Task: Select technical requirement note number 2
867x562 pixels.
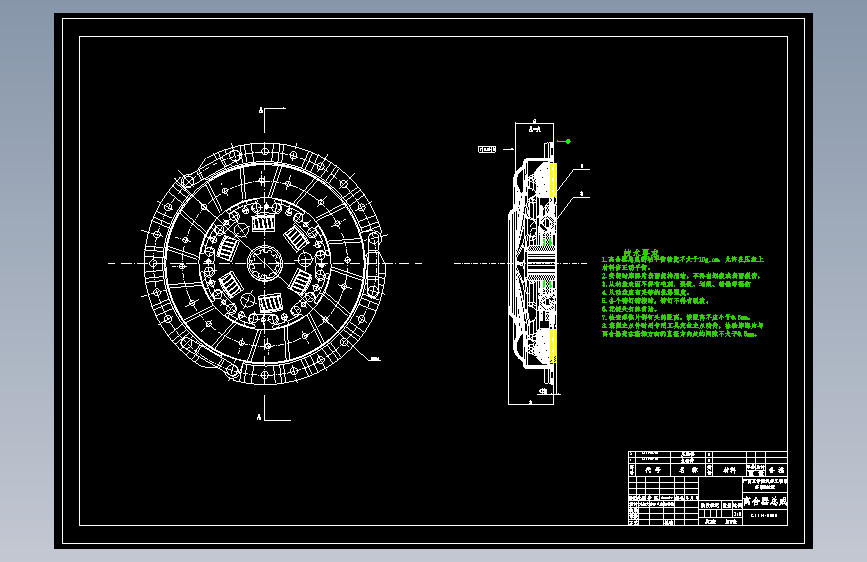Action: 681,275
